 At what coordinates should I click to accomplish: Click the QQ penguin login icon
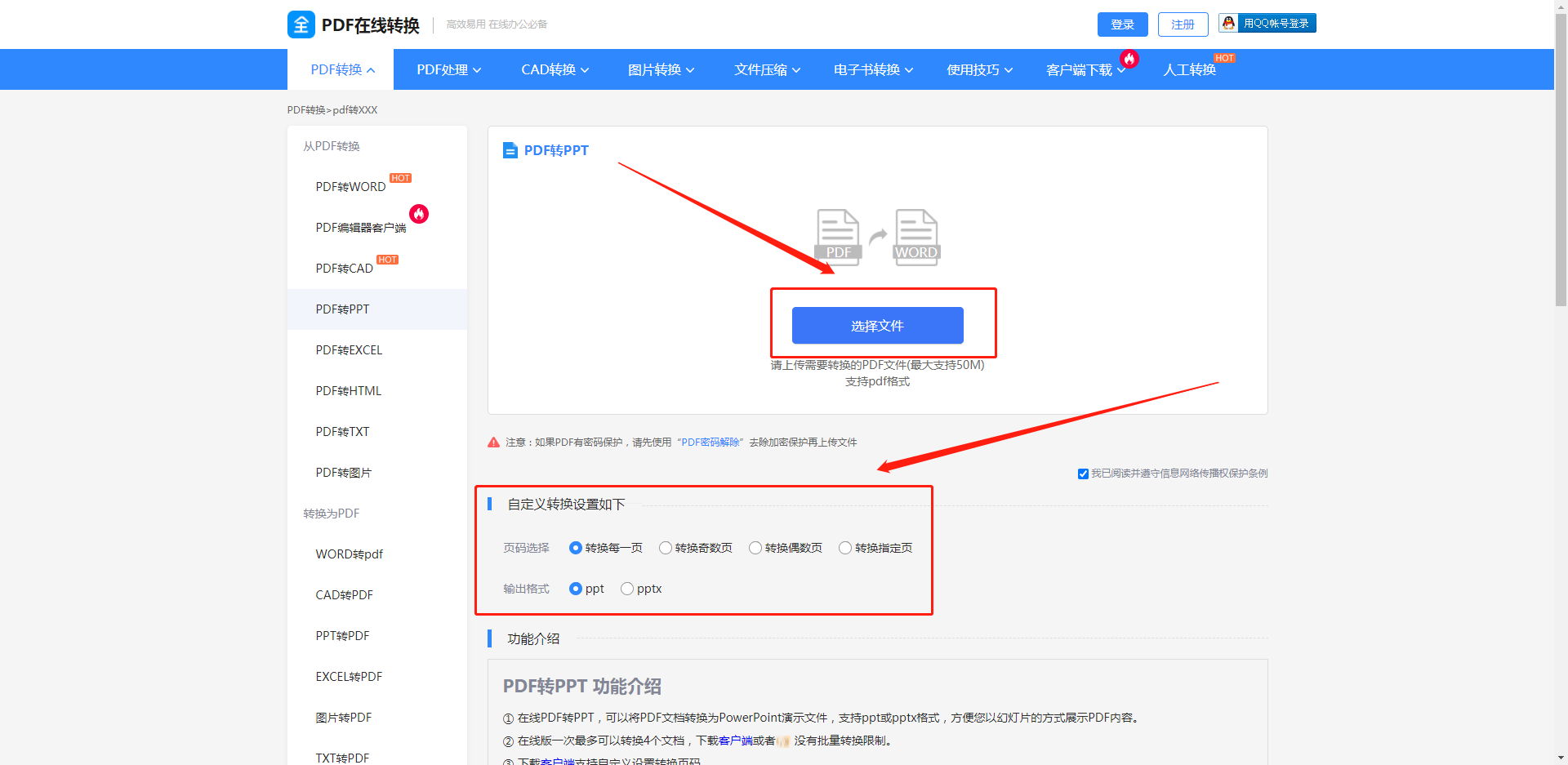point(1228,23)
